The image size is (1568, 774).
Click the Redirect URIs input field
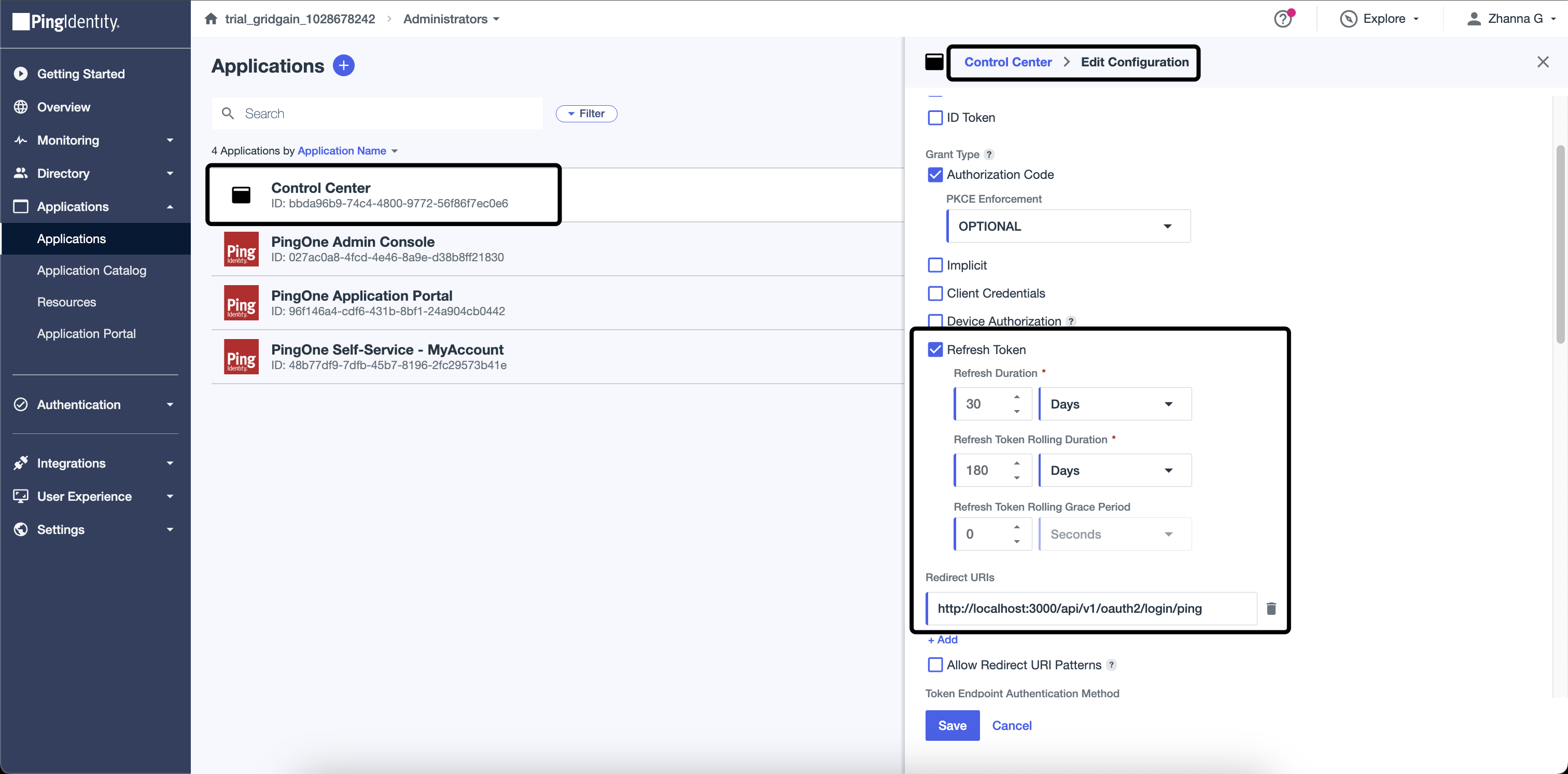coord(1091,609)
